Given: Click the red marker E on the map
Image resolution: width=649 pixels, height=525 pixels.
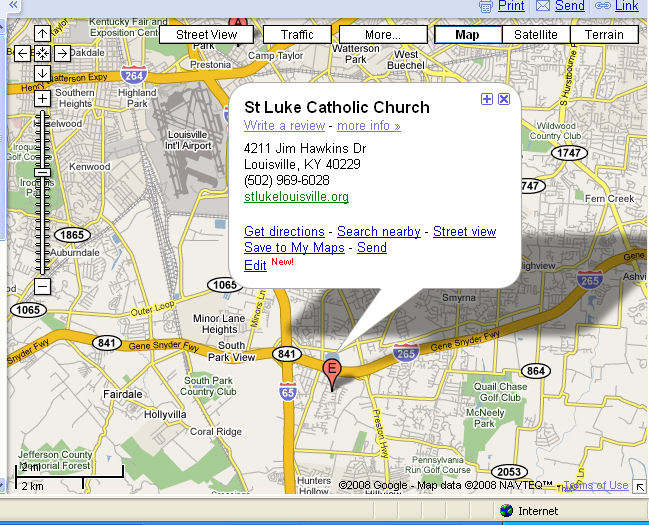Looking at the screenshot, I should tap(332, 371).
